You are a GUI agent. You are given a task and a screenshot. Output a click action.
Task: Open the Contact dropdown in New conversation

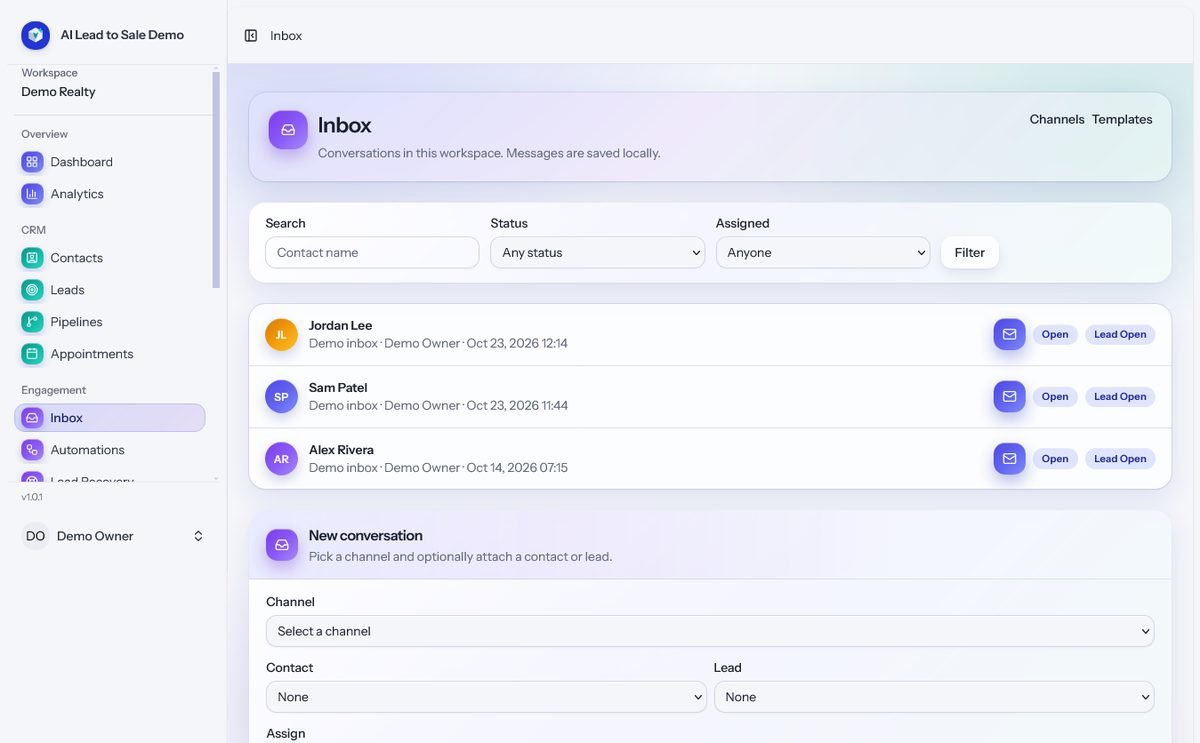click(x=486, y=697)
